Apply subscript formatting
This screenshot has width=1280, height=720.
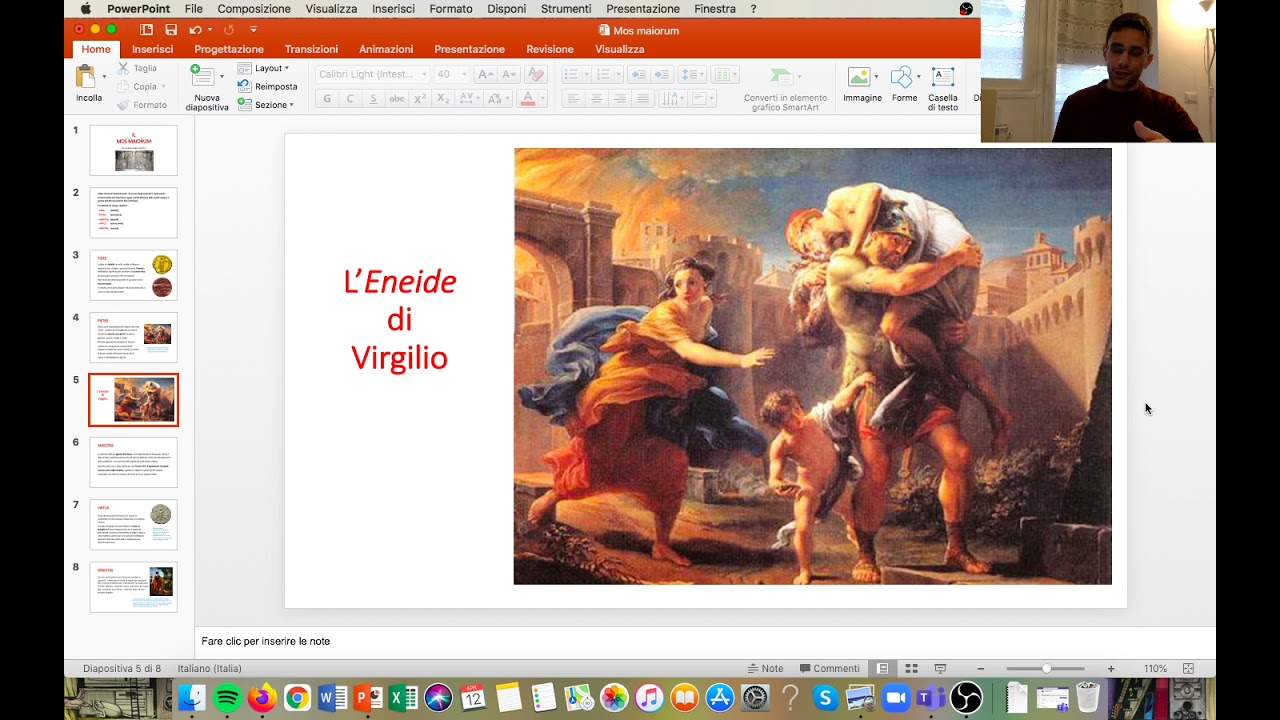[x=443, y=98]
